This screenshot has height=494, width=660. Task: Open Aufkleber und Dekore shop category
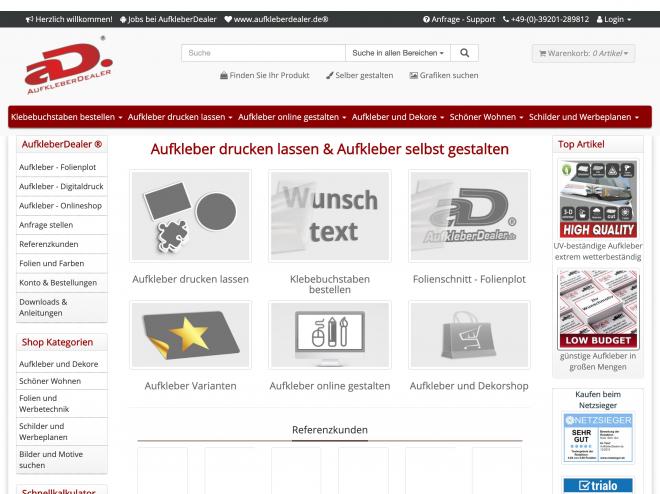click(61, 364)
